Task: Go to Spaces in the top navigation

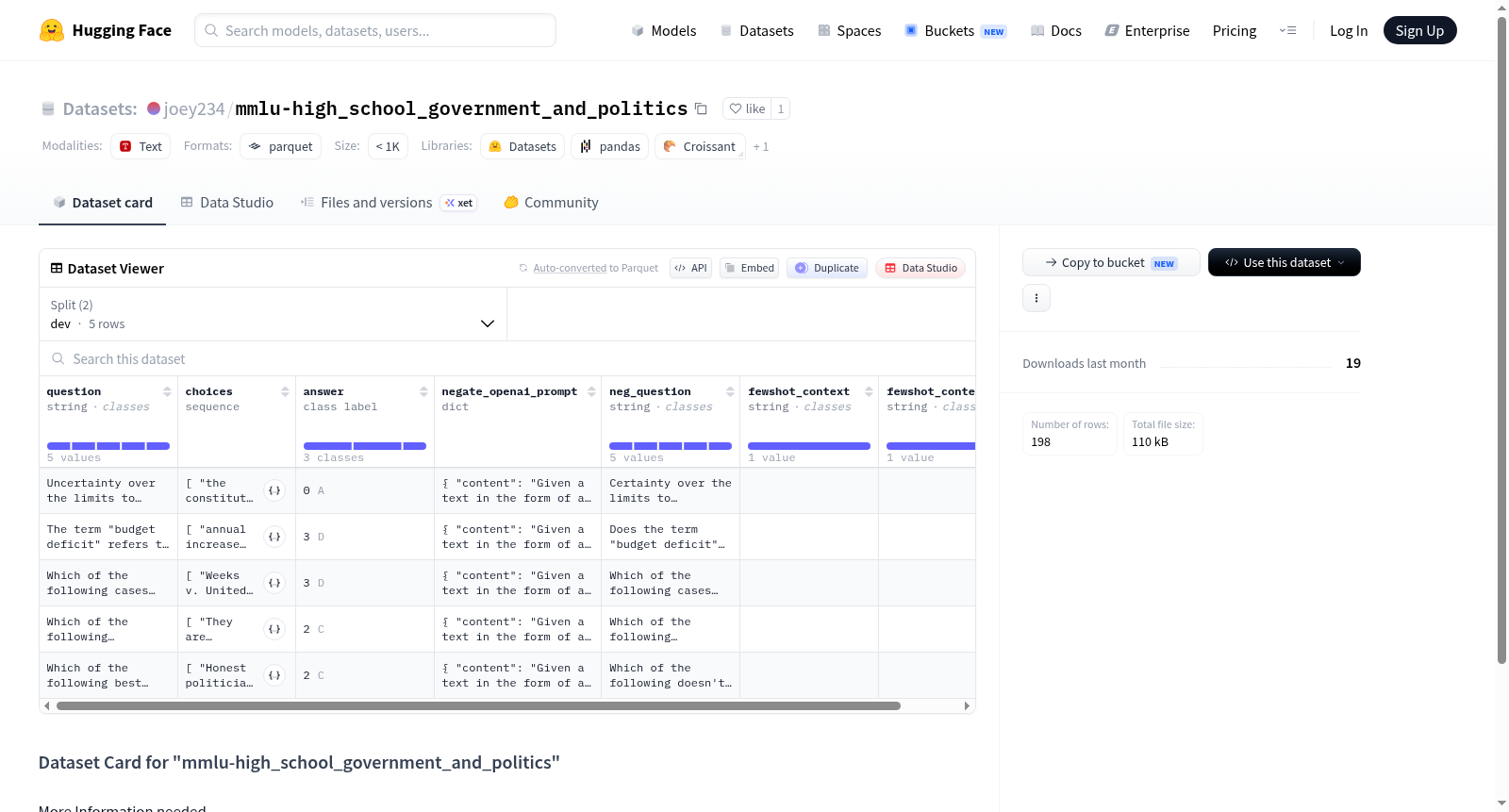Action: [849, 30]
